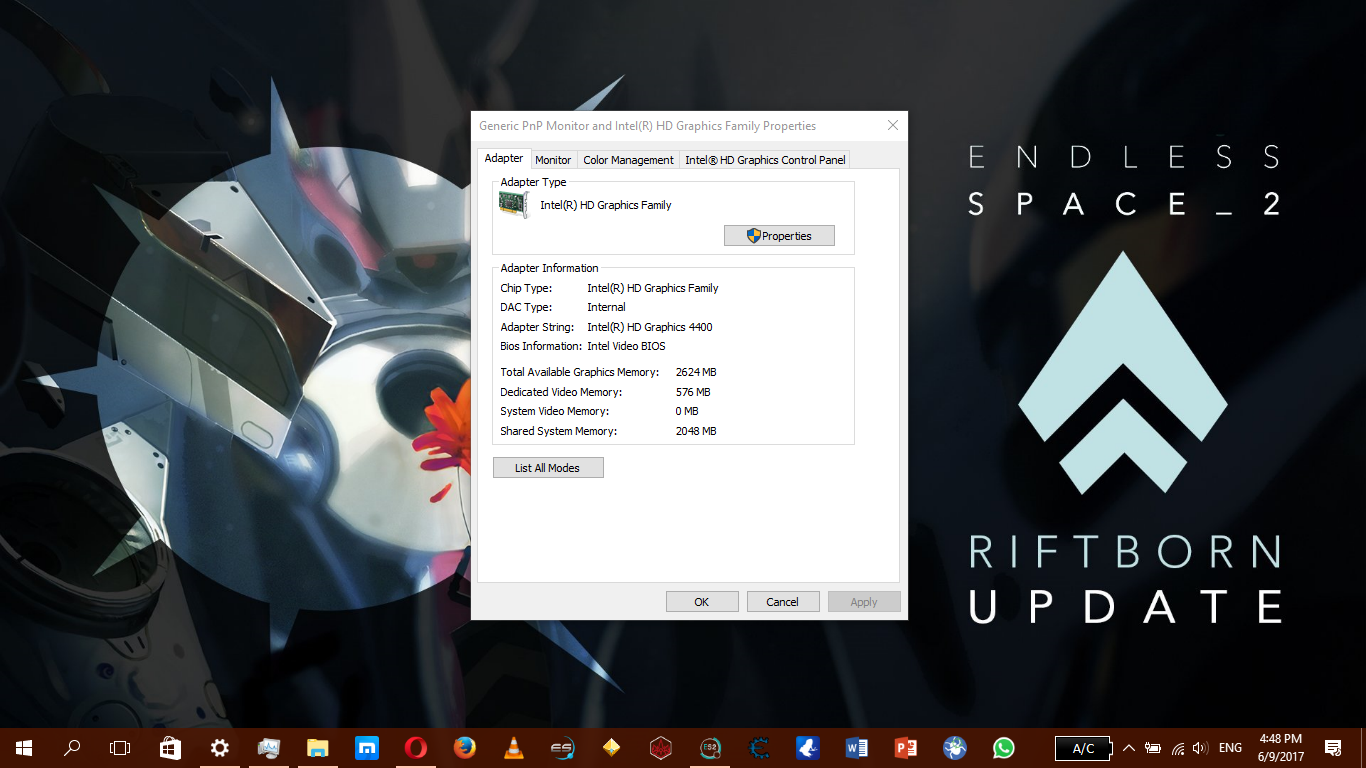The width and height of the screenshot is (1366, 768).
Task: Confirm the dialog with OK
Action: click(702, 602)
